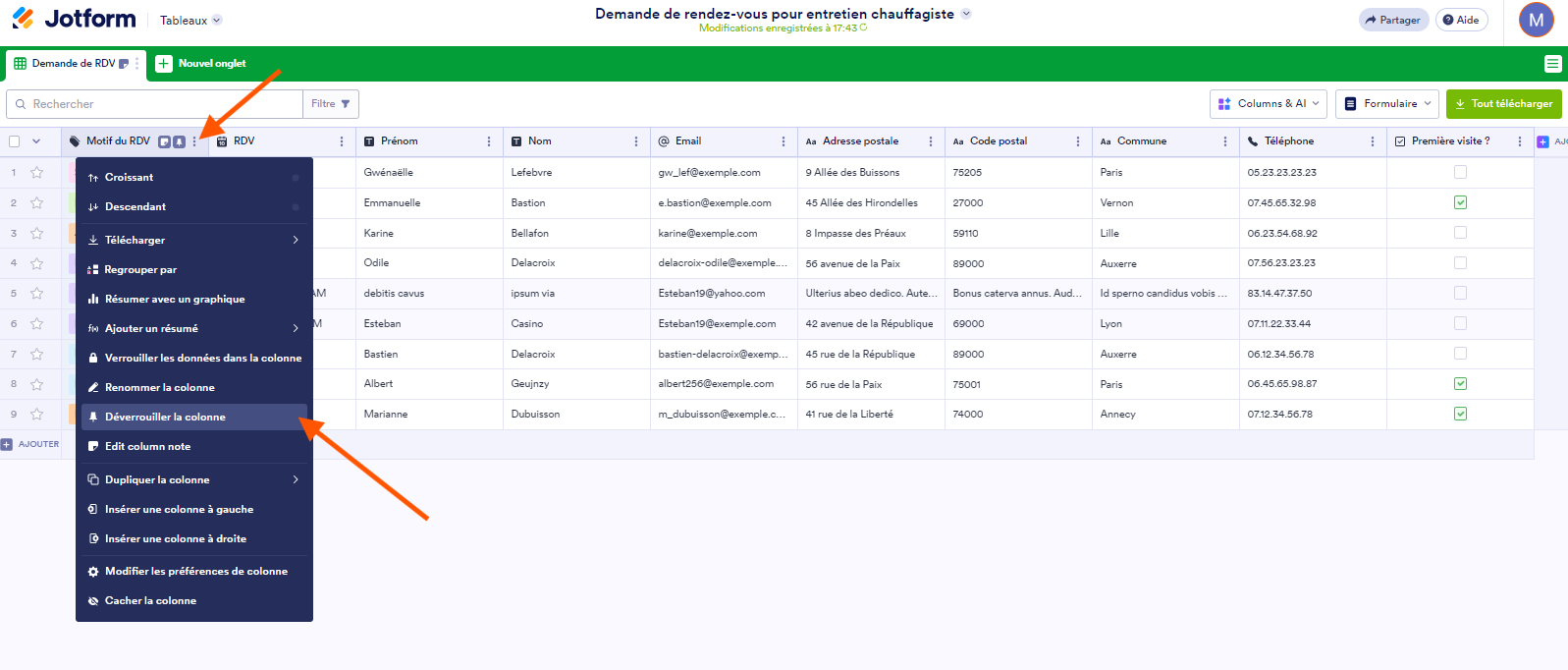
Task: Open the Code postal column three-dot menu
Action: point(1078,141)
